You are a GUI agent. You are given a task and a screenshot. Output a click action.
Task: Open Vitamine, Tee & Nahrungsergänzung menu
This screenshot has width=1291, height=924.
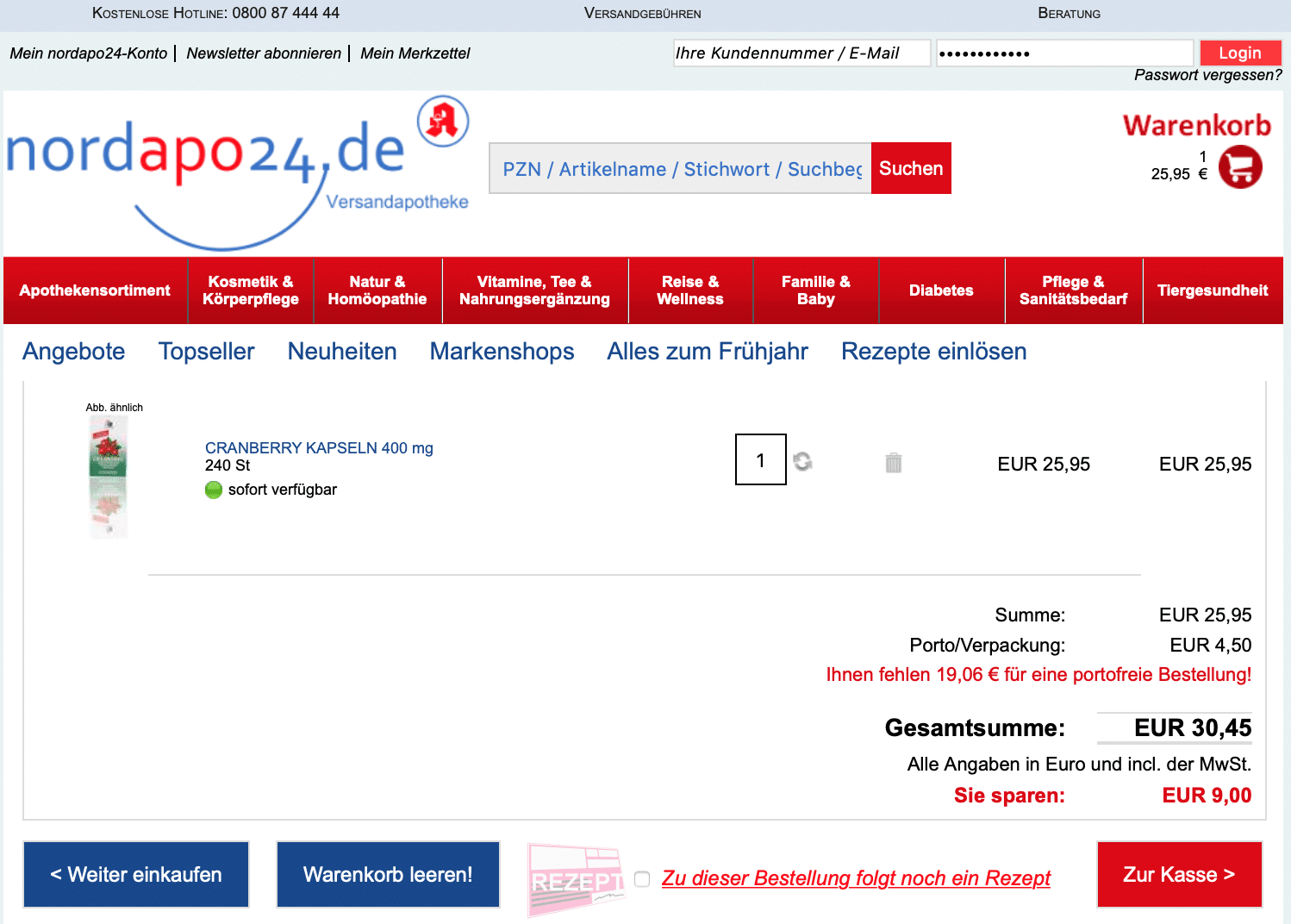coord(534,290)
